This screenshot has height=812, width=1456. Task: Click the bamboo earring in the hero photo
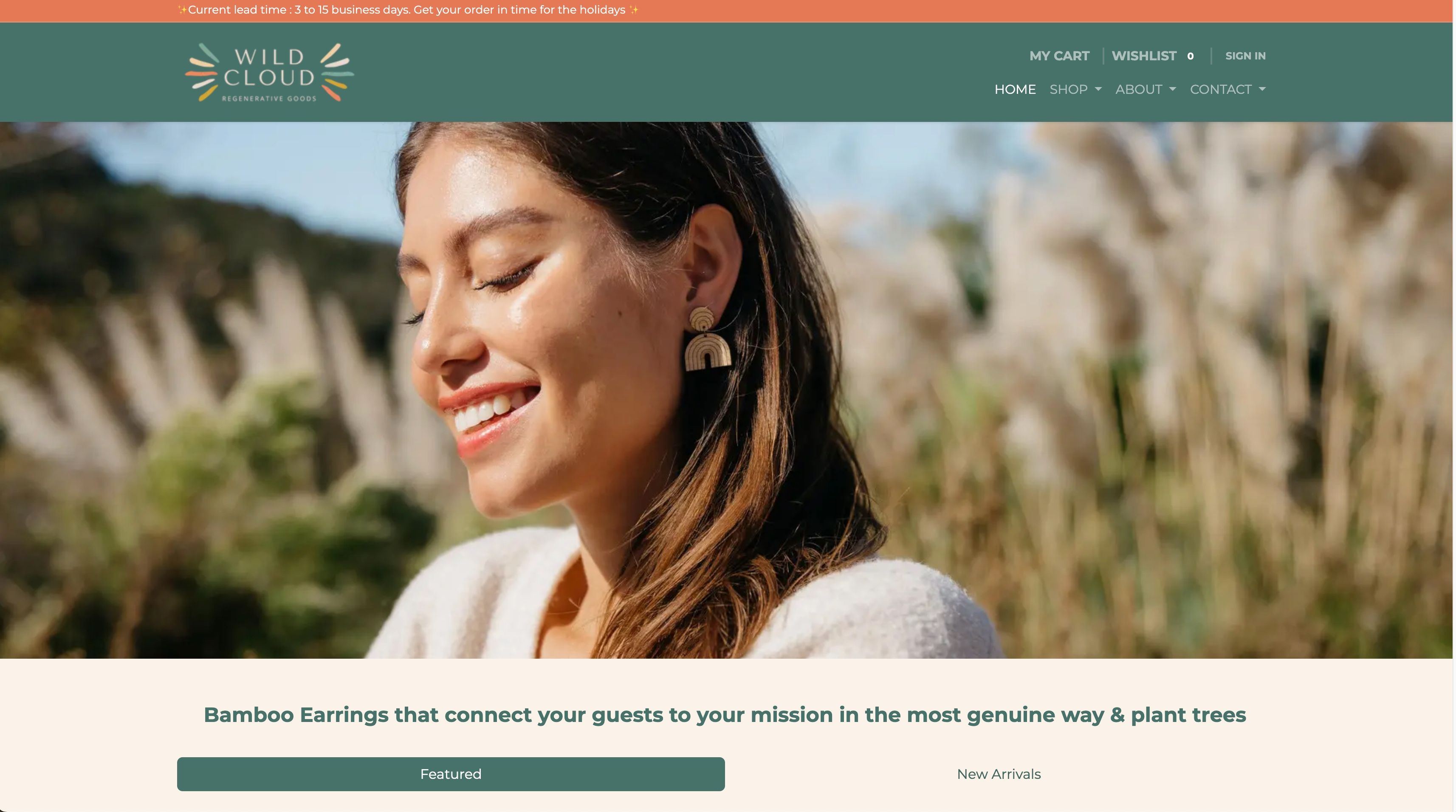706,339
